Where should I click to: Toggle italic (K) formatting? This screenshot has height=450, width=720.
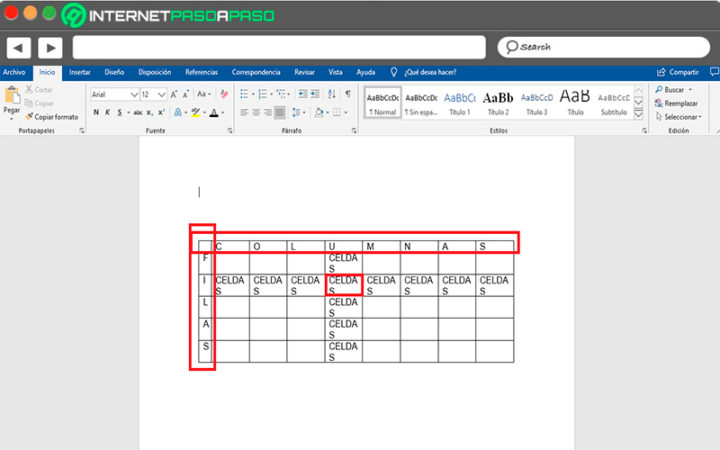(108, 113)
